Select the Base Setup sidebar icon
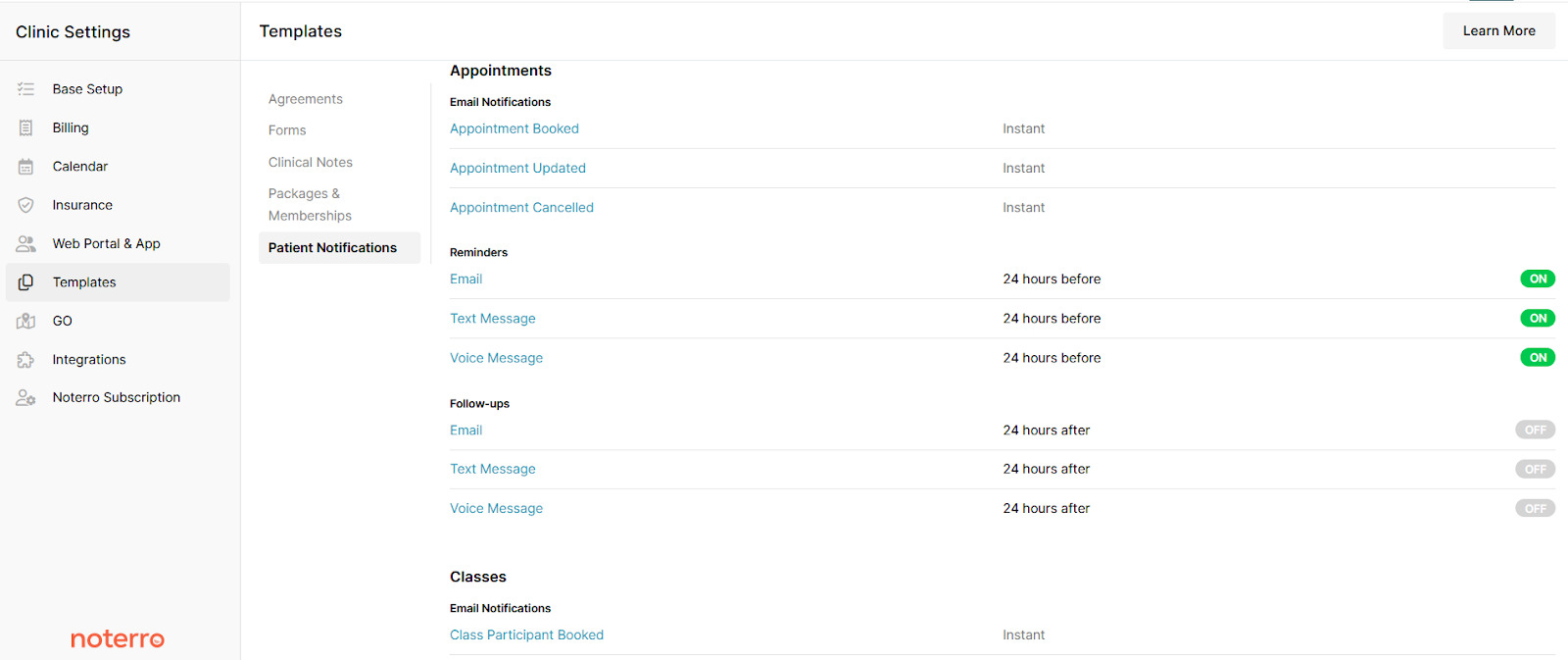 25,88
